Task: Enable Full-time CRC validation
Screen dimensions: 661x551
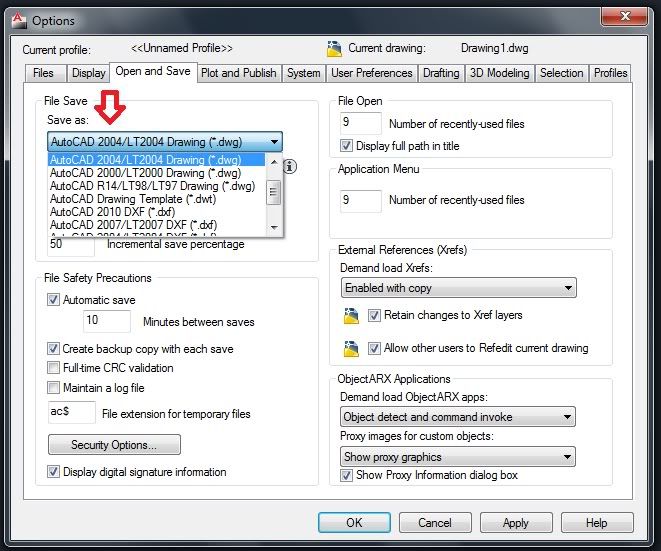Action: tap(53, 368)
